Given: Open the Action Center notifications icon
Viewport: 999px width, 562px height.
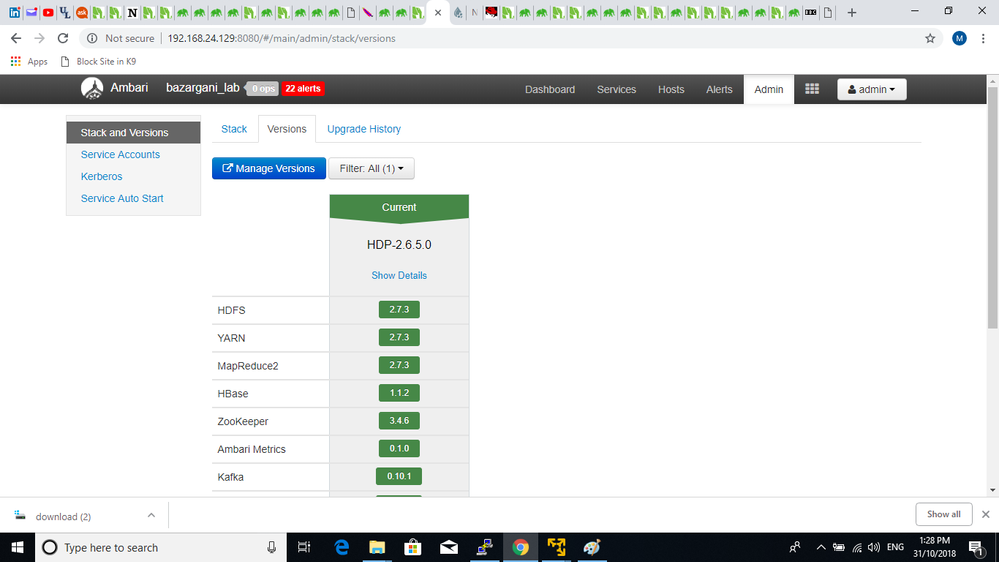Looking at the screenshot, I should [x=976, y=547].
